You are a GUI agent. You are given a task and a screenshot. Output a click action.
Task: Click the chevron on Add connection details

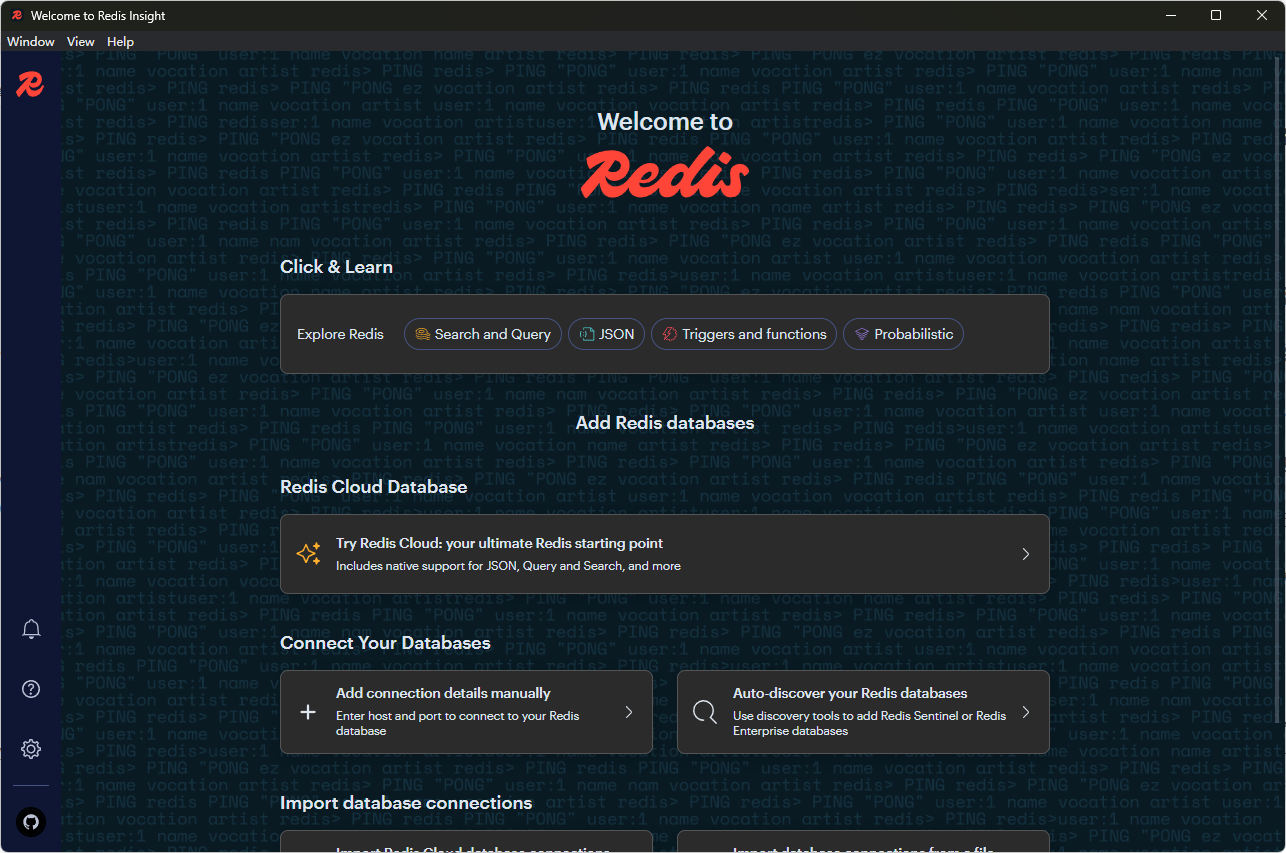629,712
